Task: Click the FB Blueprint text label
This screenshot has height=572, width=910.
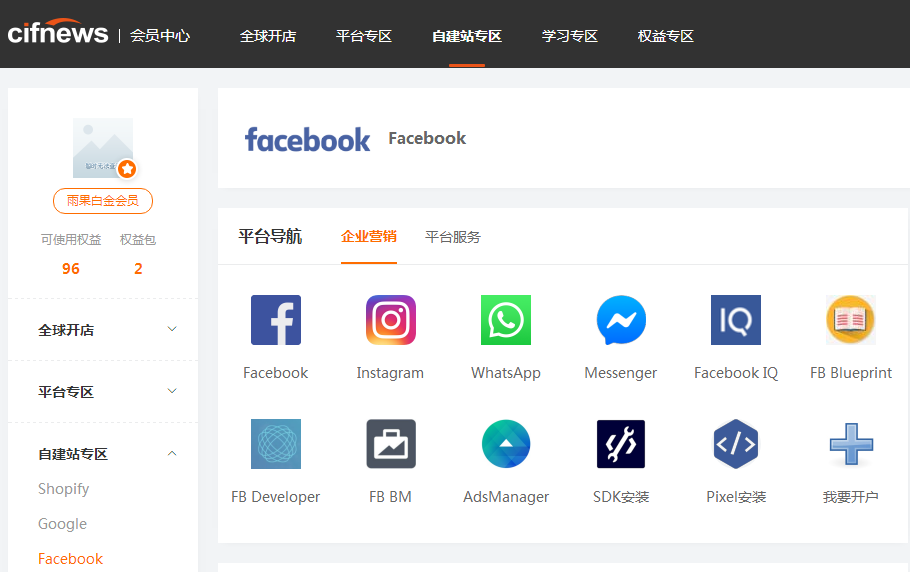Action: coord(851,372)
